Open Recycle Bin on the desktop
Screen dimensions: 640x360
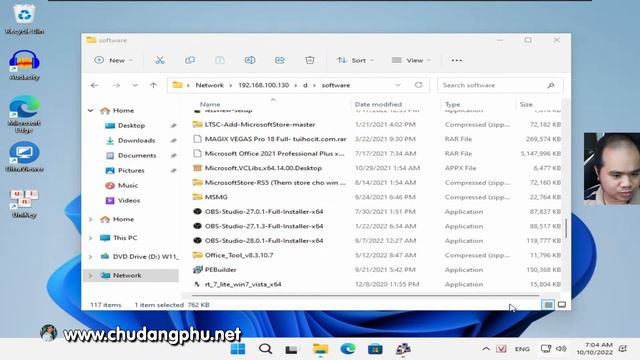[x=24, y=18]
